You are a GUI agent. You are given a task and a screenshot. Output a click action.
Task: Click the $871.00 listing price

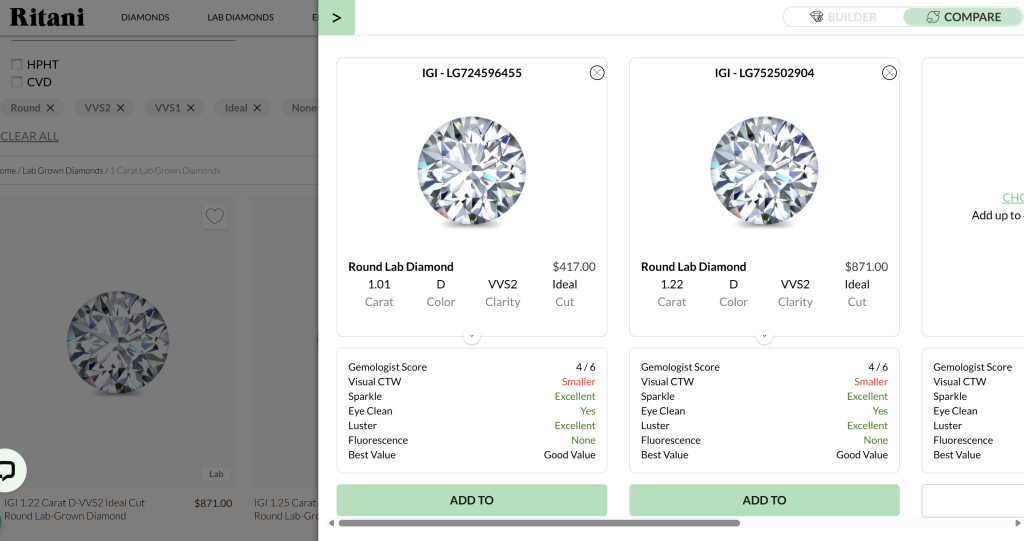213,503
